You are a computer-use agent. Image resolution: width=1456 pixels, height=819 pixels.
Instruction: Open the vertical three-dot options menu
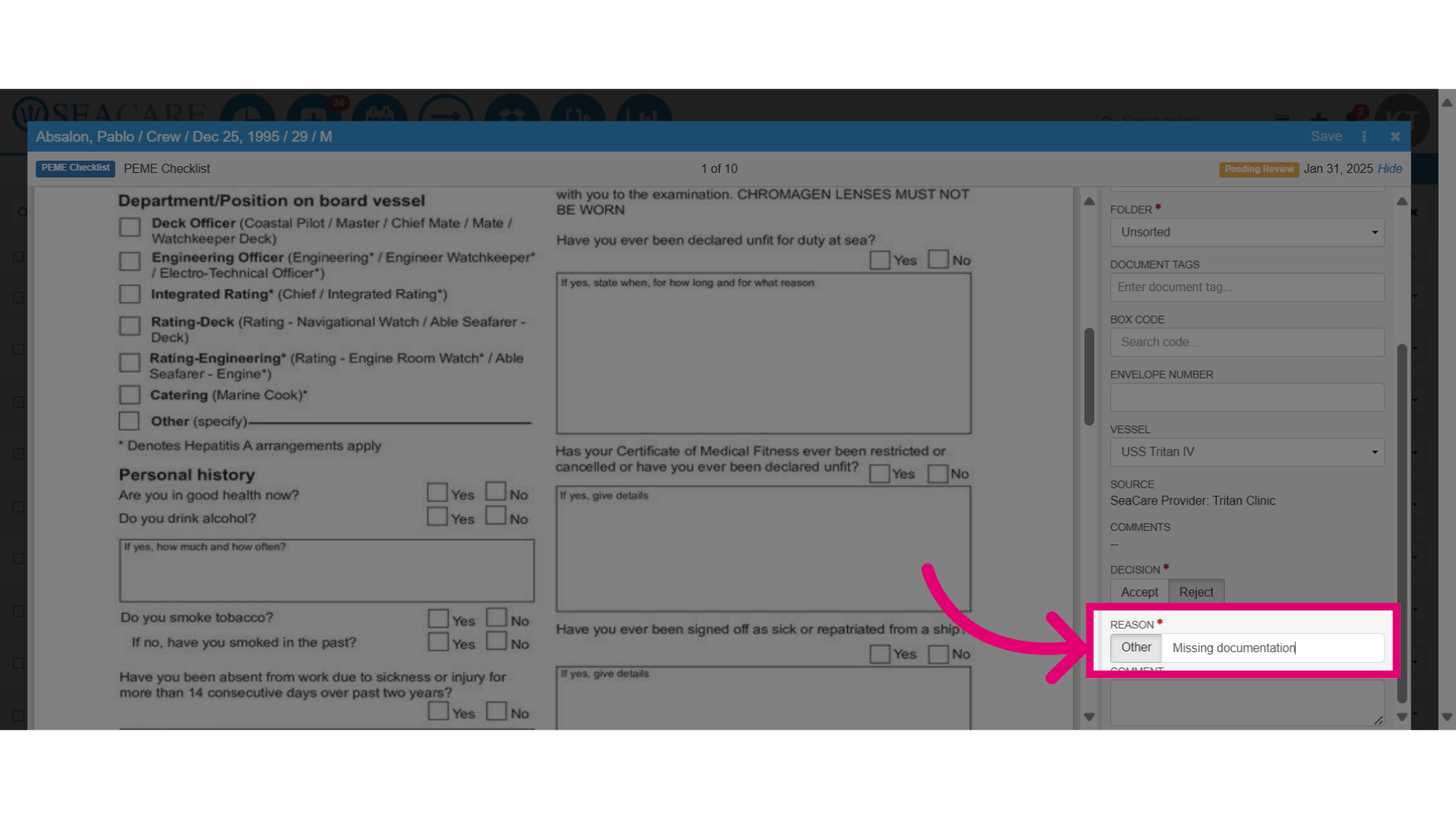1364,136
